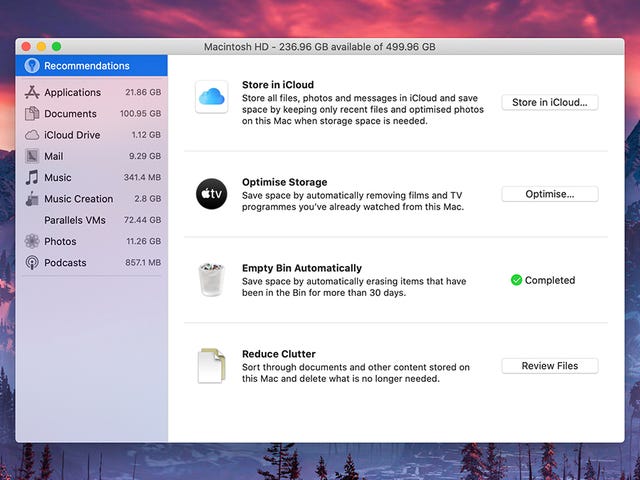
Task: Click the 2.8 GB size value
Action: click(147, 198)
